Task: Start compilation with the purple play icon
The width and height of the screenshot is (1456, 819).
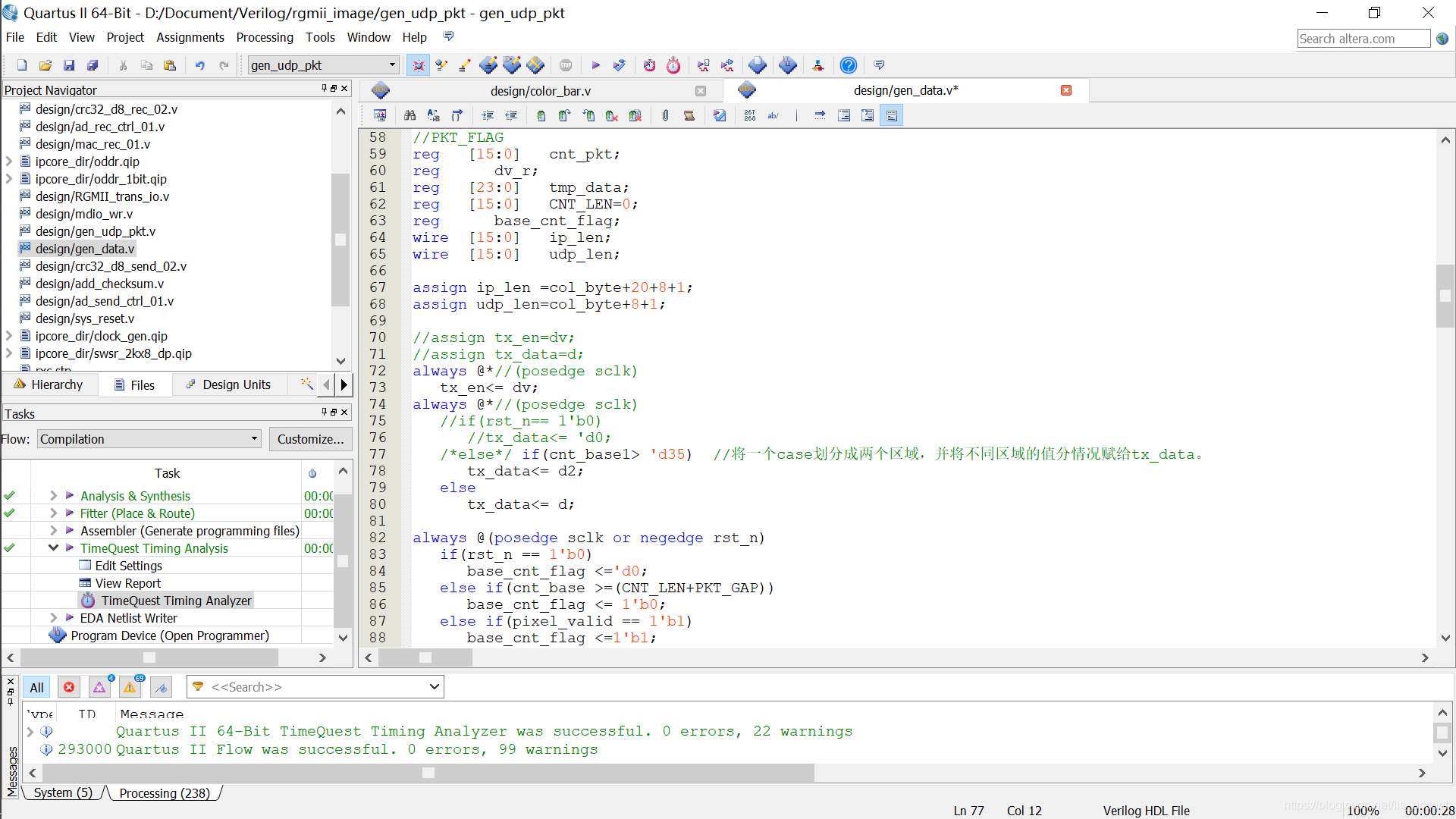Action: tap(595, 65)
